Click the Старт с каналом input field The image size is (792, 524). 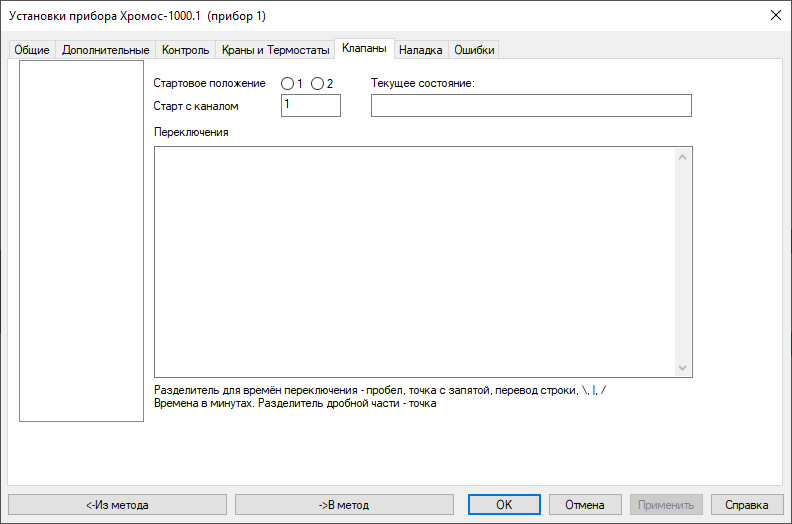pyautogui.click(x=311, y=105)
